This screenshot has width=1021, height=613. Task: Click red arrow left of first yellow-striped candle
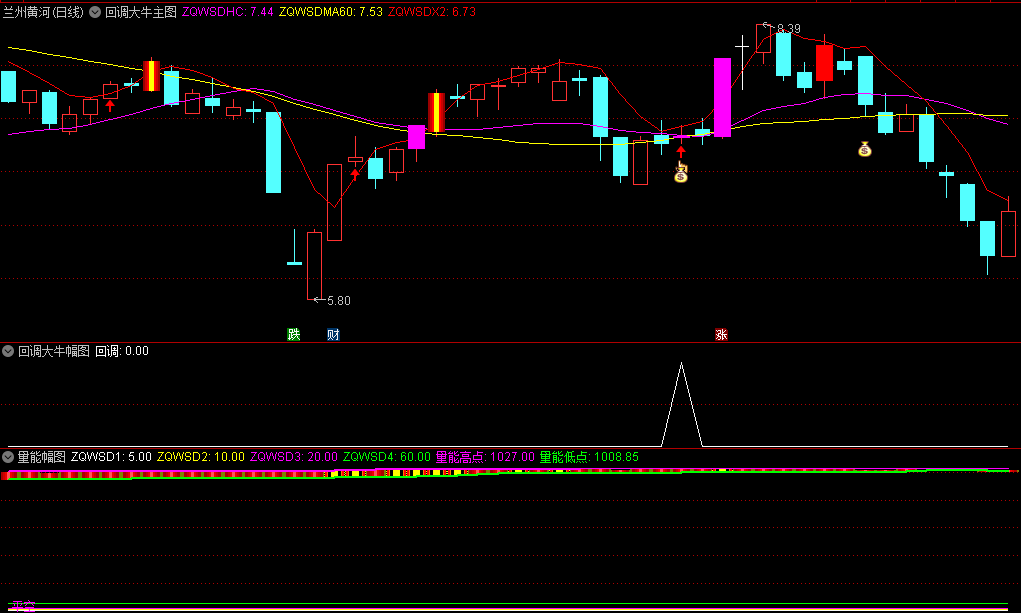[110, 103]
